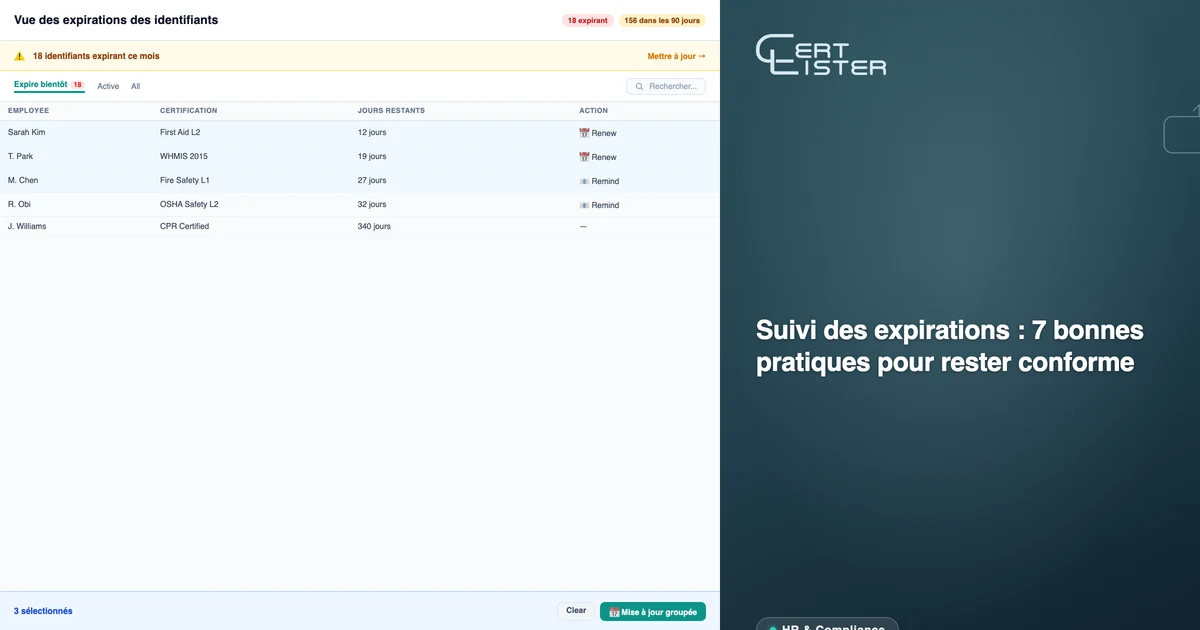Image resolution: width=1200 pixels, height=630 pixels.
Task: Click the search magnifier icon
Action: (638, 87)
